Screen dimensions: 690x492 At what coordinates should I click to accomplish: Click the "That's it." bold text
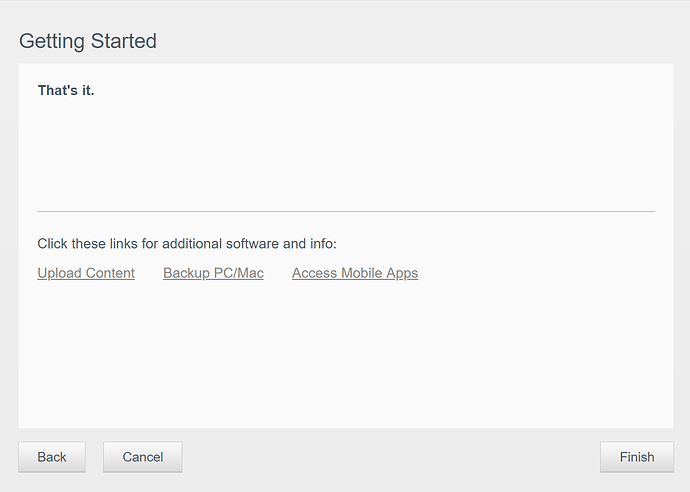[66, 90]
